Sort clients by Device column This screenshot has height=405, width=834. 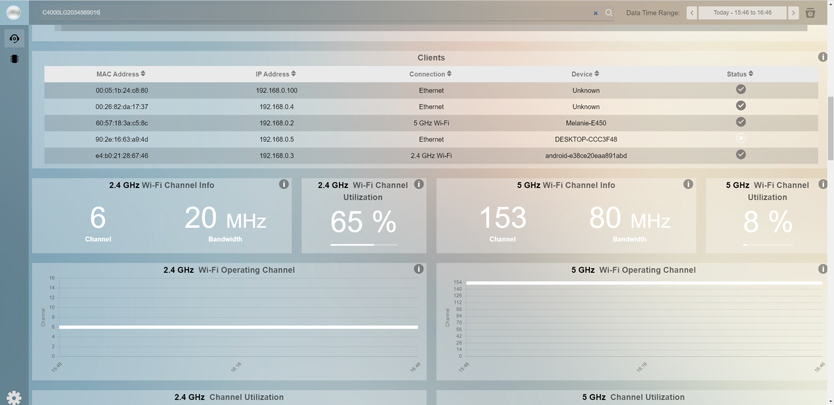tap(585, 74)
